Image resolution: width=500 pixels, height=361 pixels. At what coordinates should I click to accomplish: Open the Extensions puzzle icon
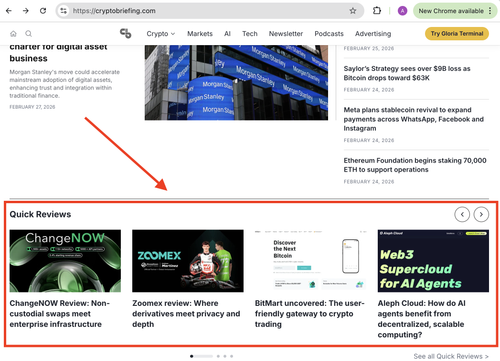coord(377,11)
